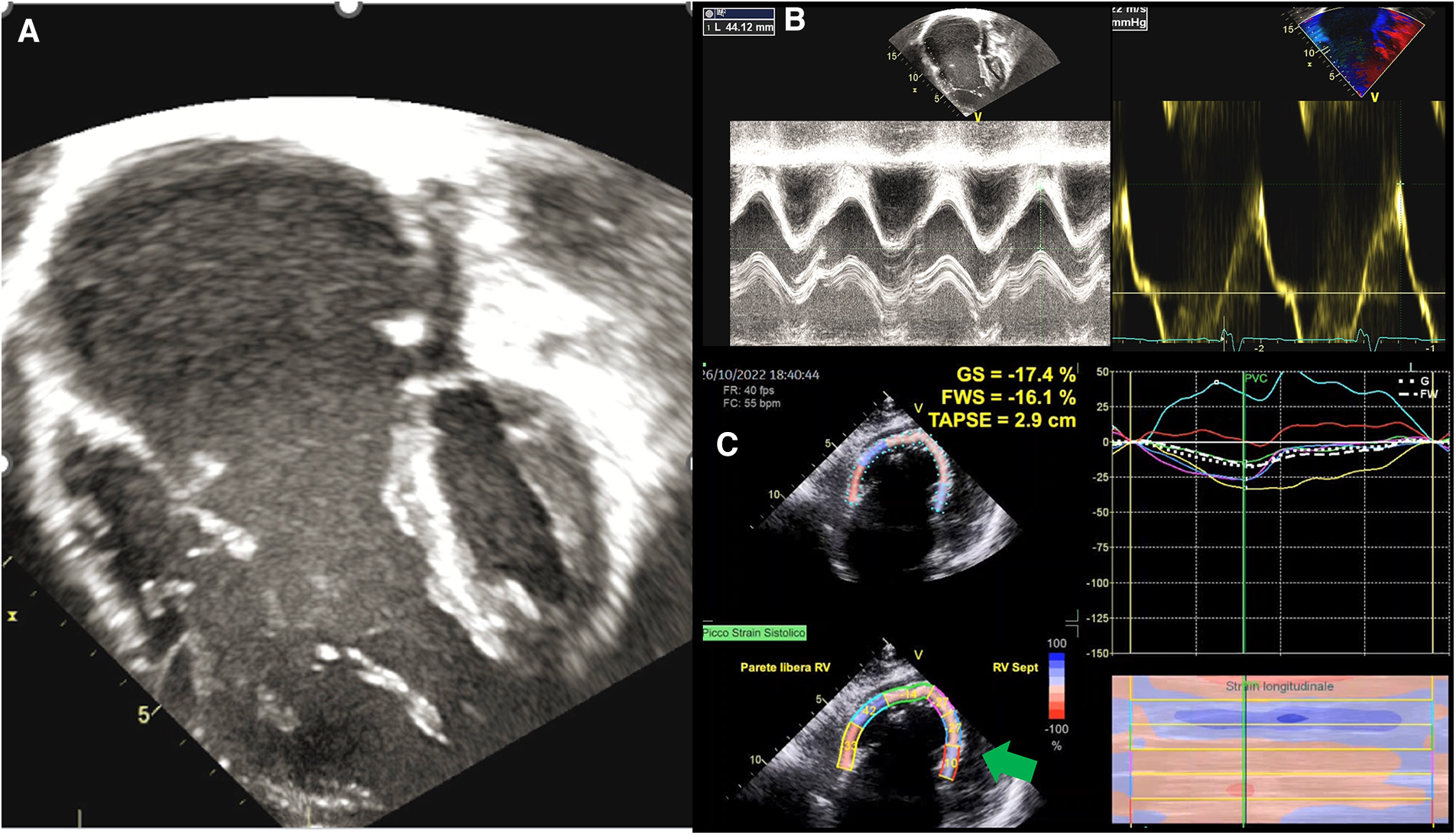Click the caliper cross on the Doppler peak
Viewport: 1456px width, 835px height.
[x=1400, y=184]
